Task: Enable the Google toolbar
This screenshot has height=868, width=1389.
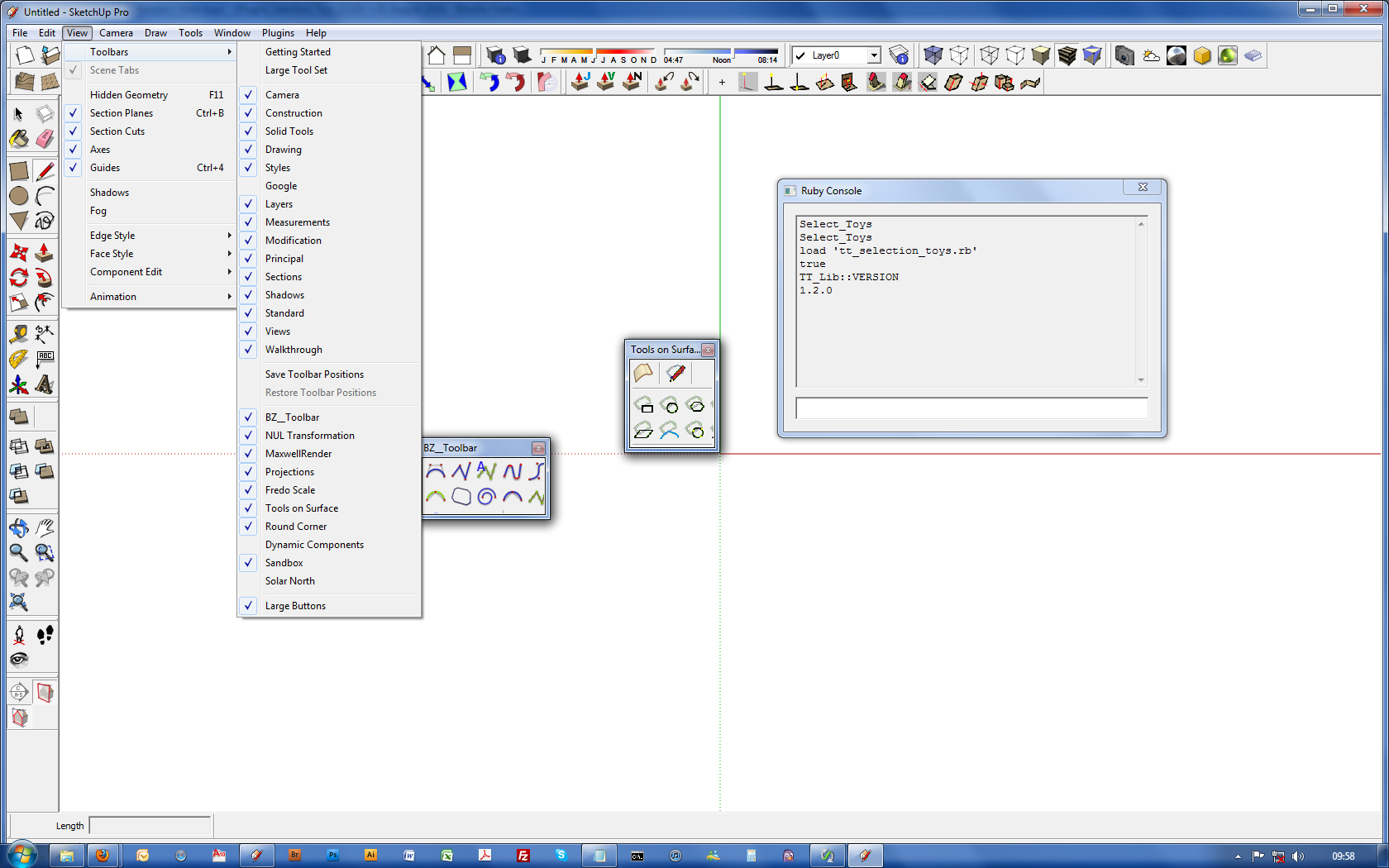Action: (329, 186)
